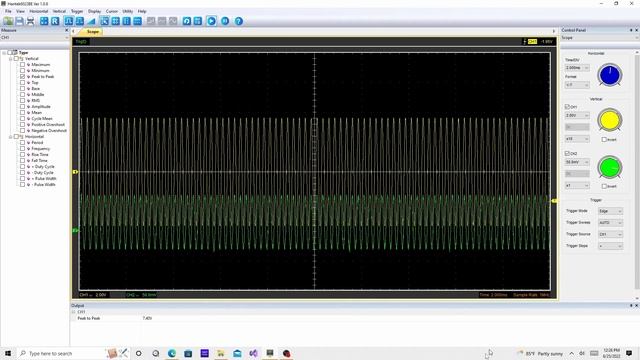Open the Trigger Mode Edge dropdown

click(611, 211)
